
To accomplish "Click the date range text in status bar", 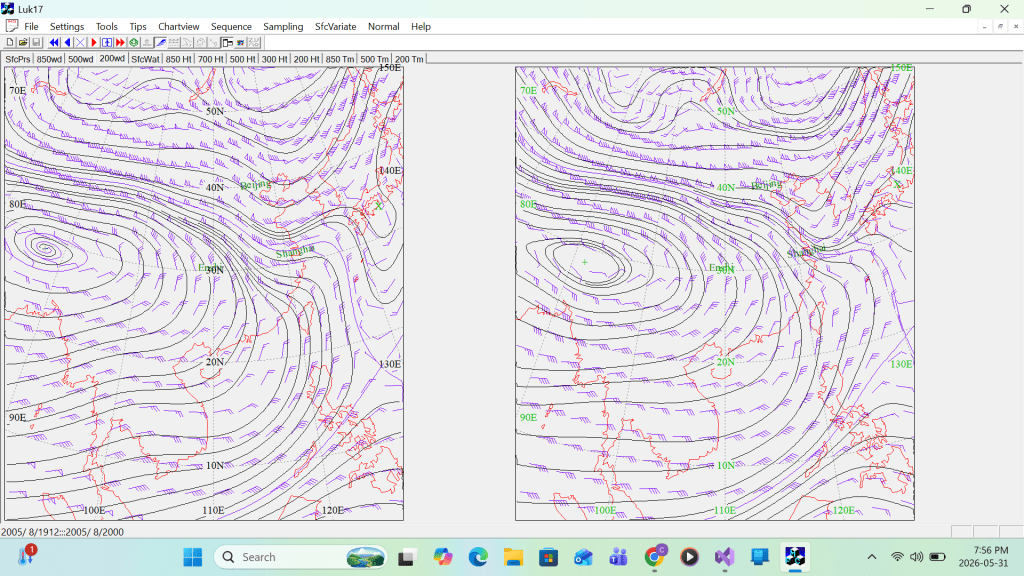I will tap(62, 532).
